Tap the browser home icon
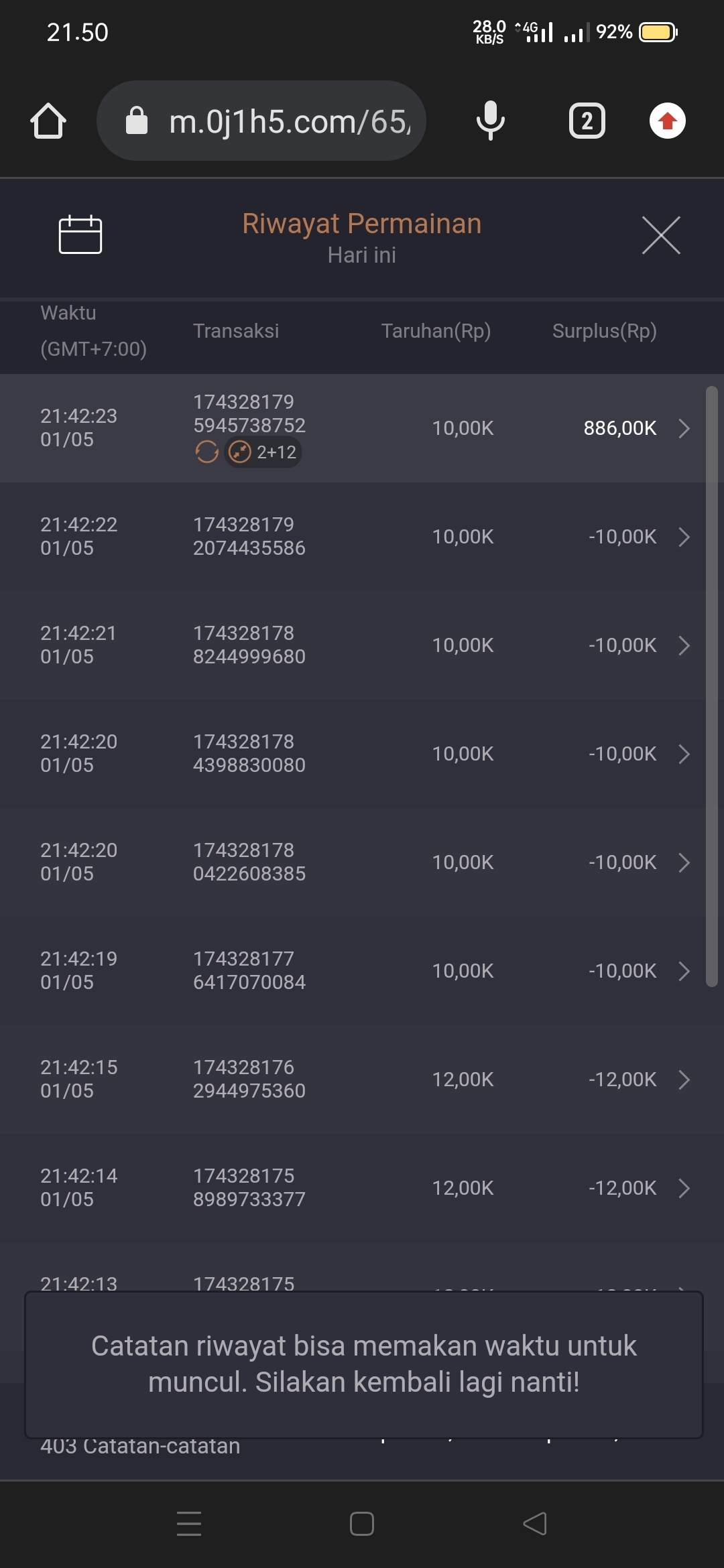Viewport: 724px width, 1568px height. [x=48, y=121]
